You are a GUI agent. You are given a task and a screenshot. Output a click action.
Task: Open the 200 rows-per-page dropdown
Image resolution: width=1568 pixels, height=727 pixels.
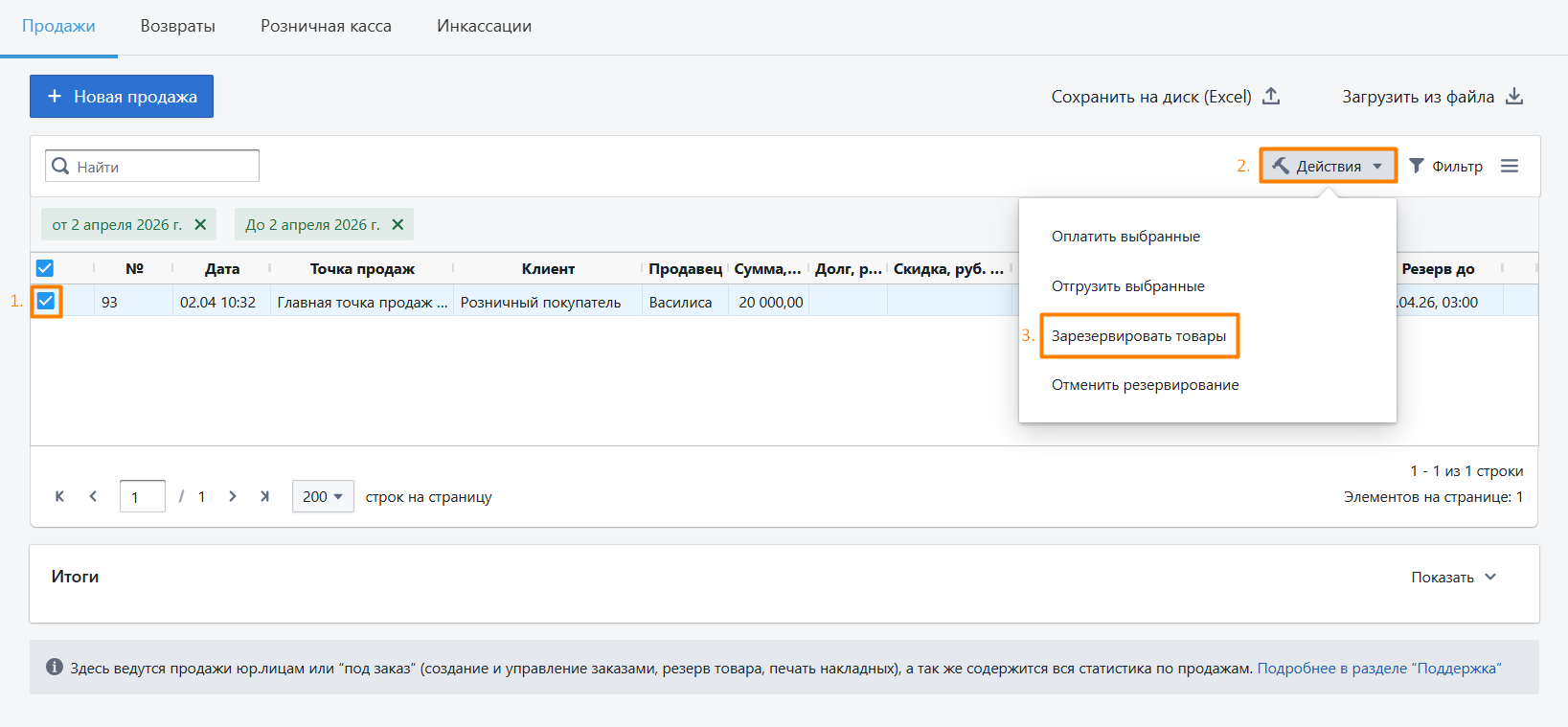click(323, 496)
